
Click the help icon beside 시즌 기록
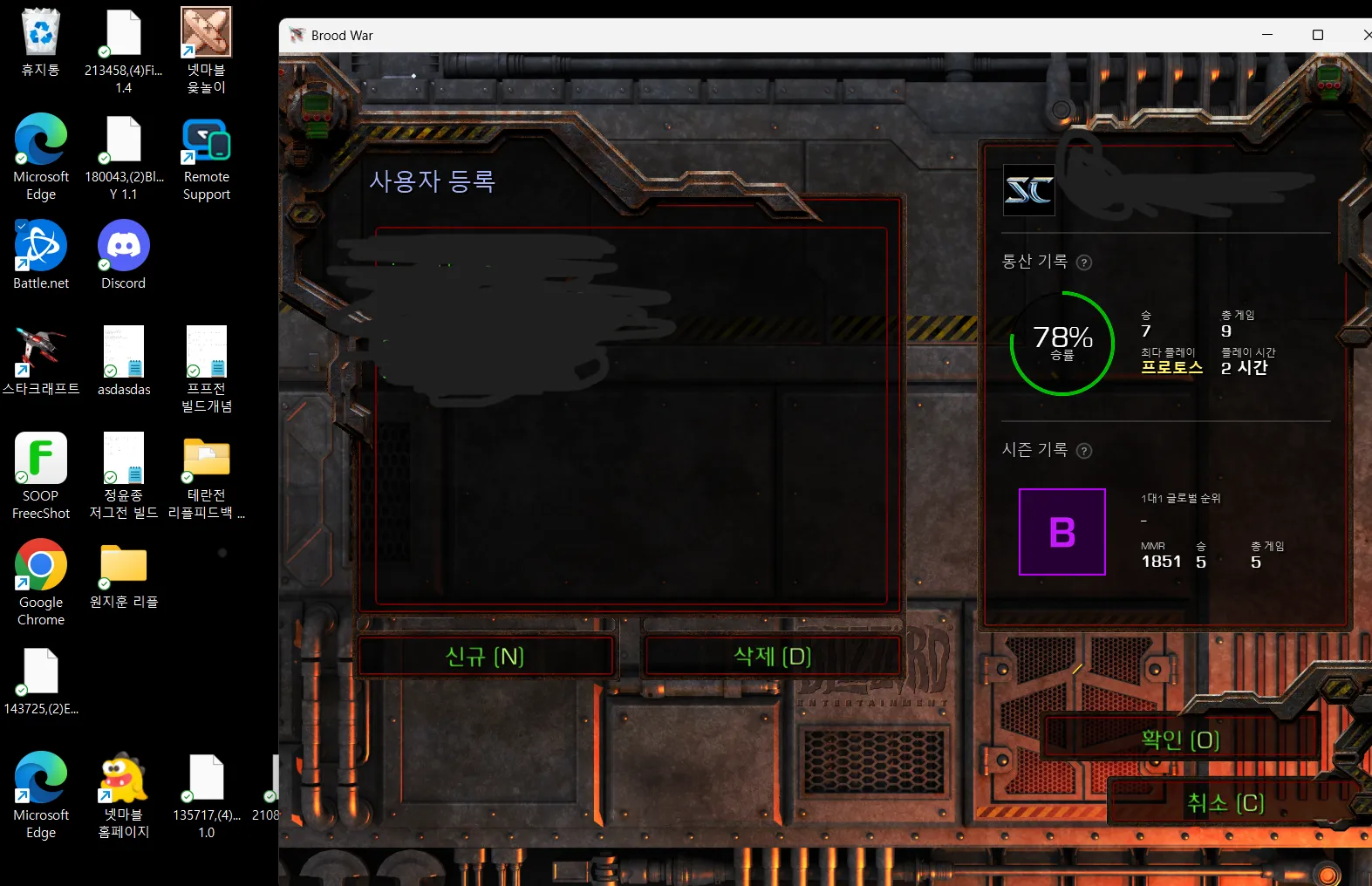(1084, 451)
